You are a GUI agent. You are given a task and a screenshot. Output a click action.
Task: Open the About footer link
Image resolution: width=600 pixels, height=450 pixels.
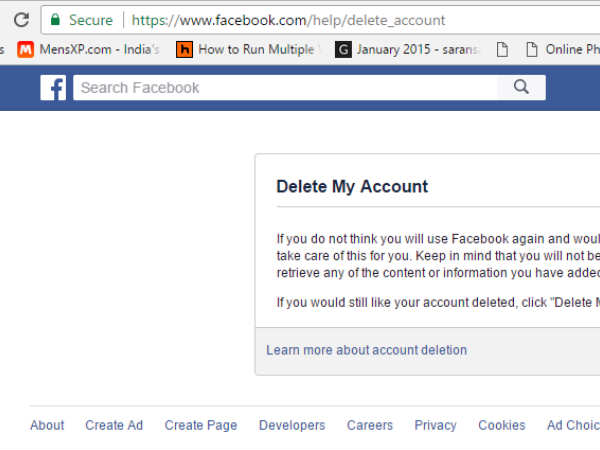(x=47, y=425)
